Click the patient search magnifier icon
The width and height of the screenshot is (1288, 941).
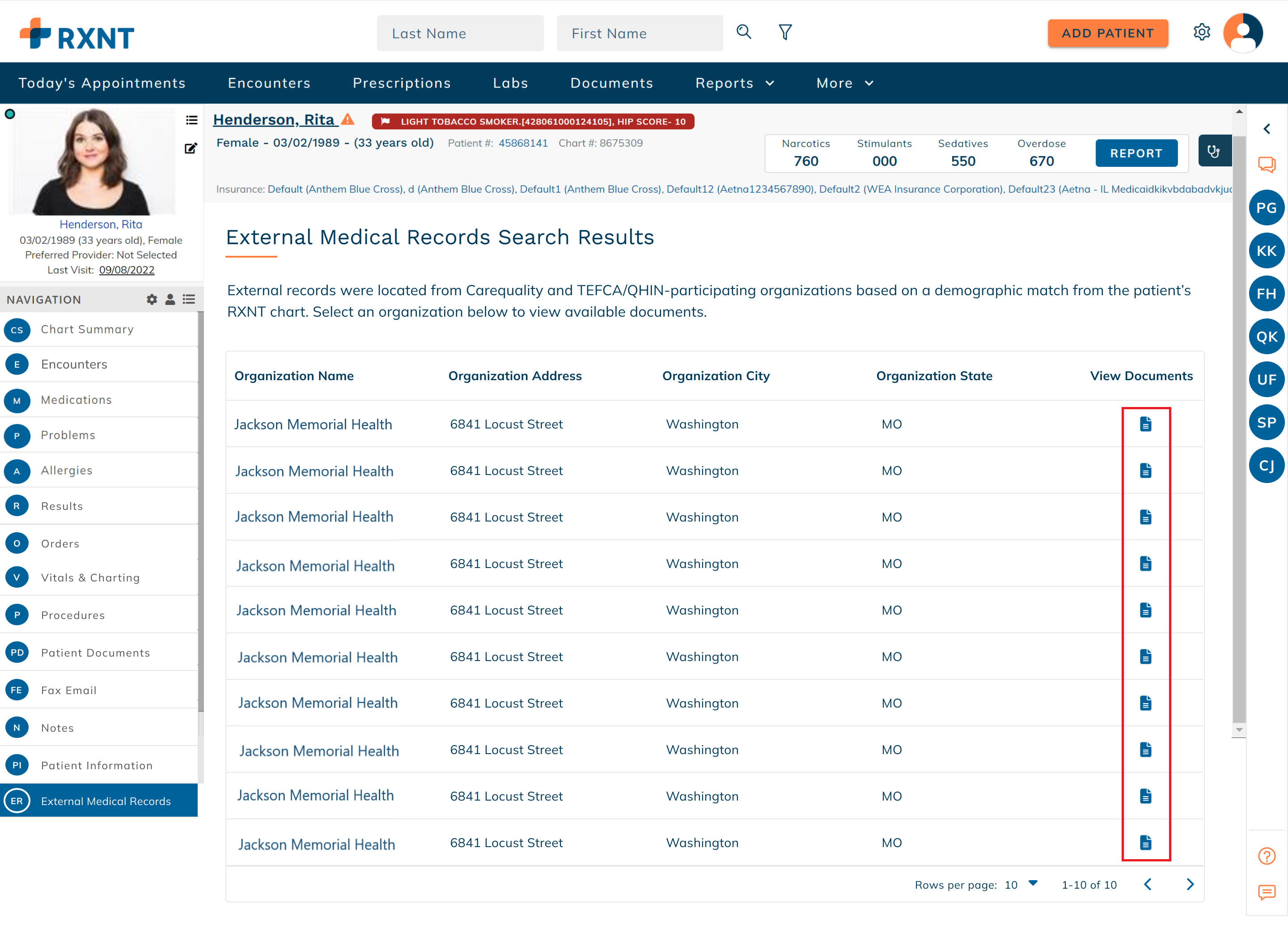[744, 32]
